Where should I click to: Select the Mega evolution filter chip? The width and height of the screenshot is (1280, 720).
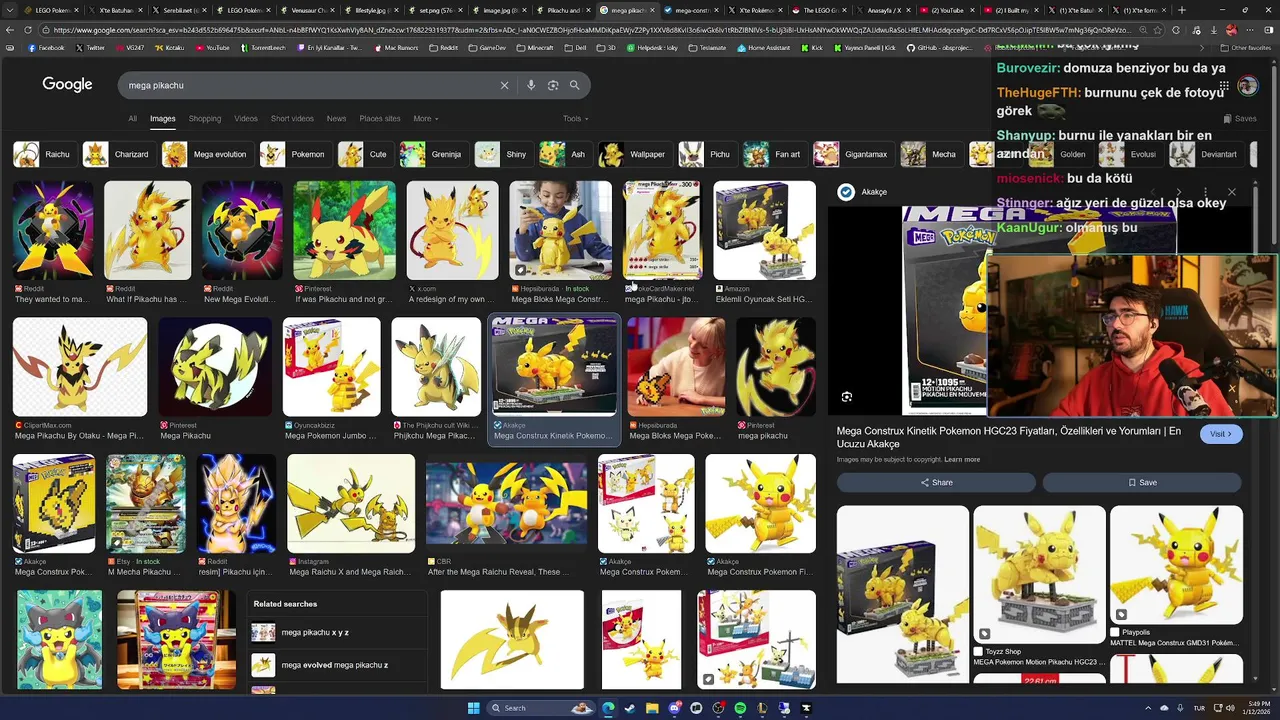[x=206, y=154]
